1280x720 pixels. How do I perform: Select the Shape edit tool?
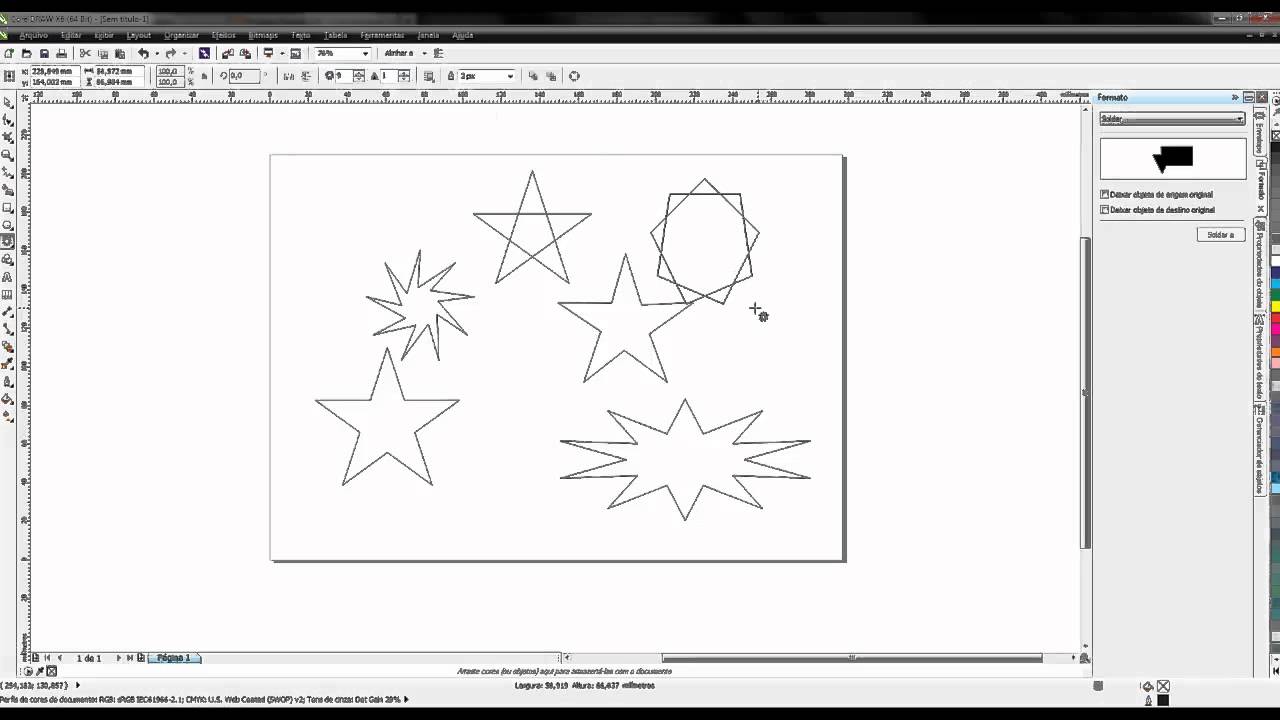[8, 119]
